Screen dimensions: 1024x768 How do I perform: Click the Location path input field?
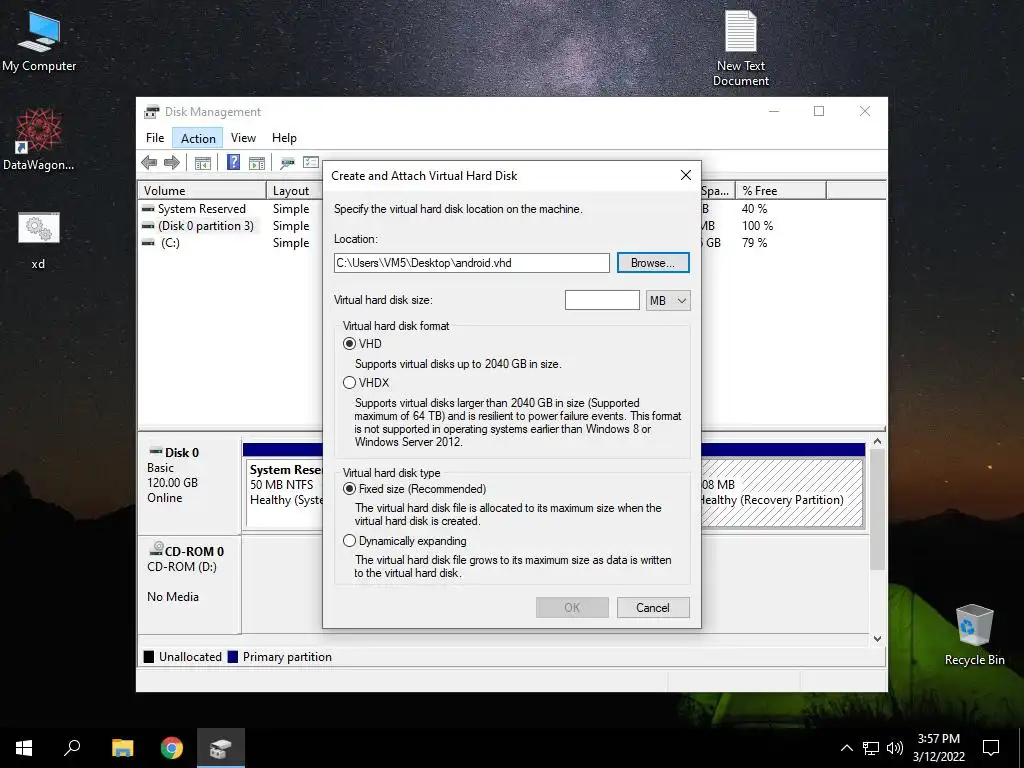(472, 263)
